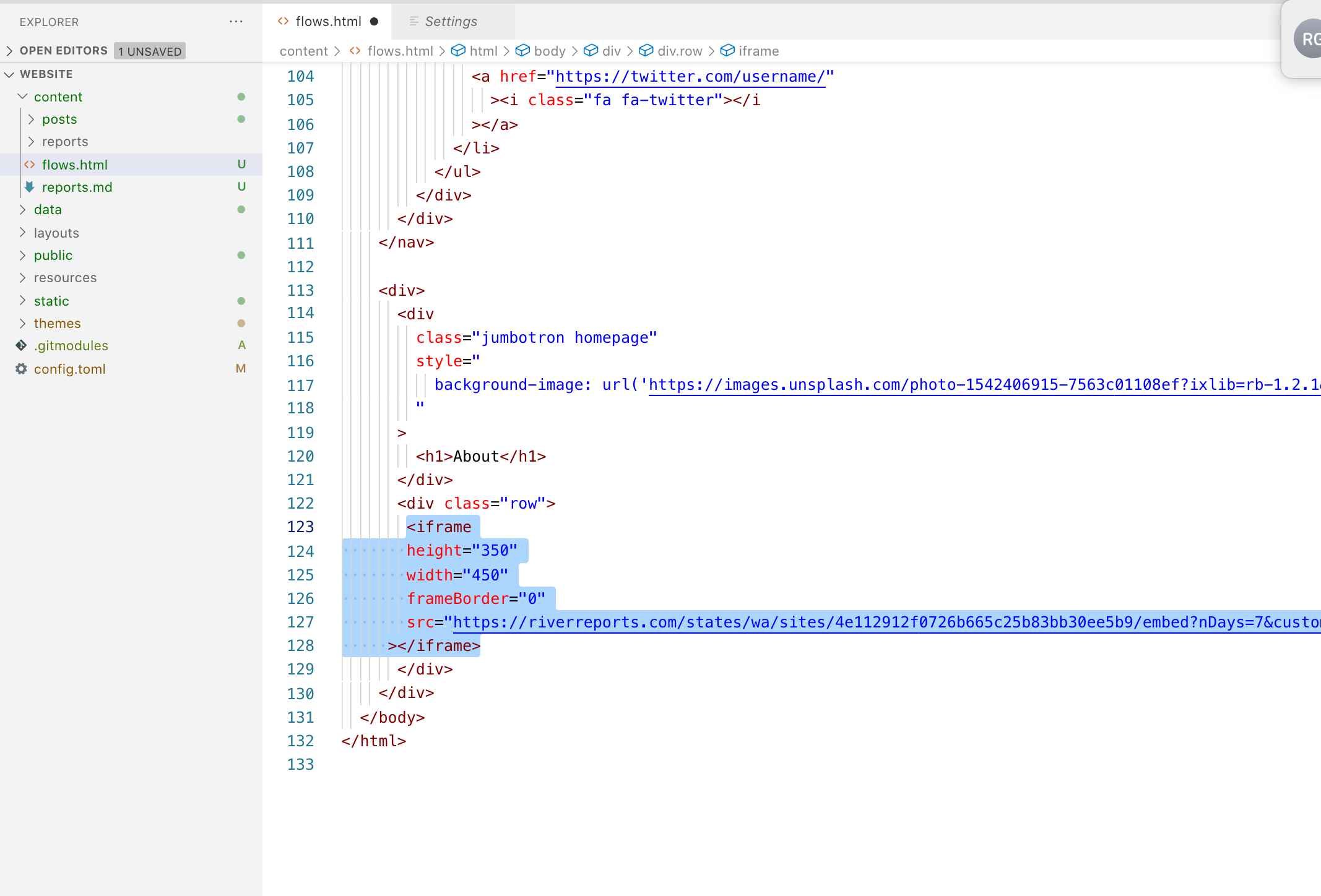Click the cube icon before breadcrumb iframe
The width and height of the screenshot is (1321, 896).
727,51
